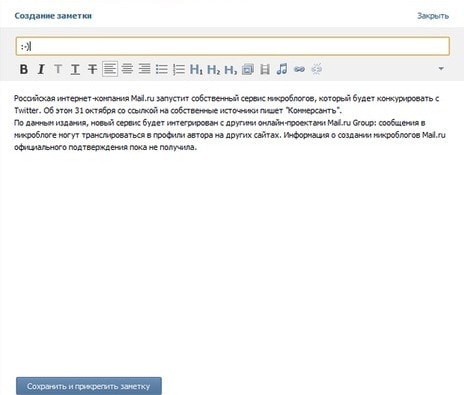Apply Heading 3 style
The width and height of the screenshot is (464, 395).
(231, 69)
